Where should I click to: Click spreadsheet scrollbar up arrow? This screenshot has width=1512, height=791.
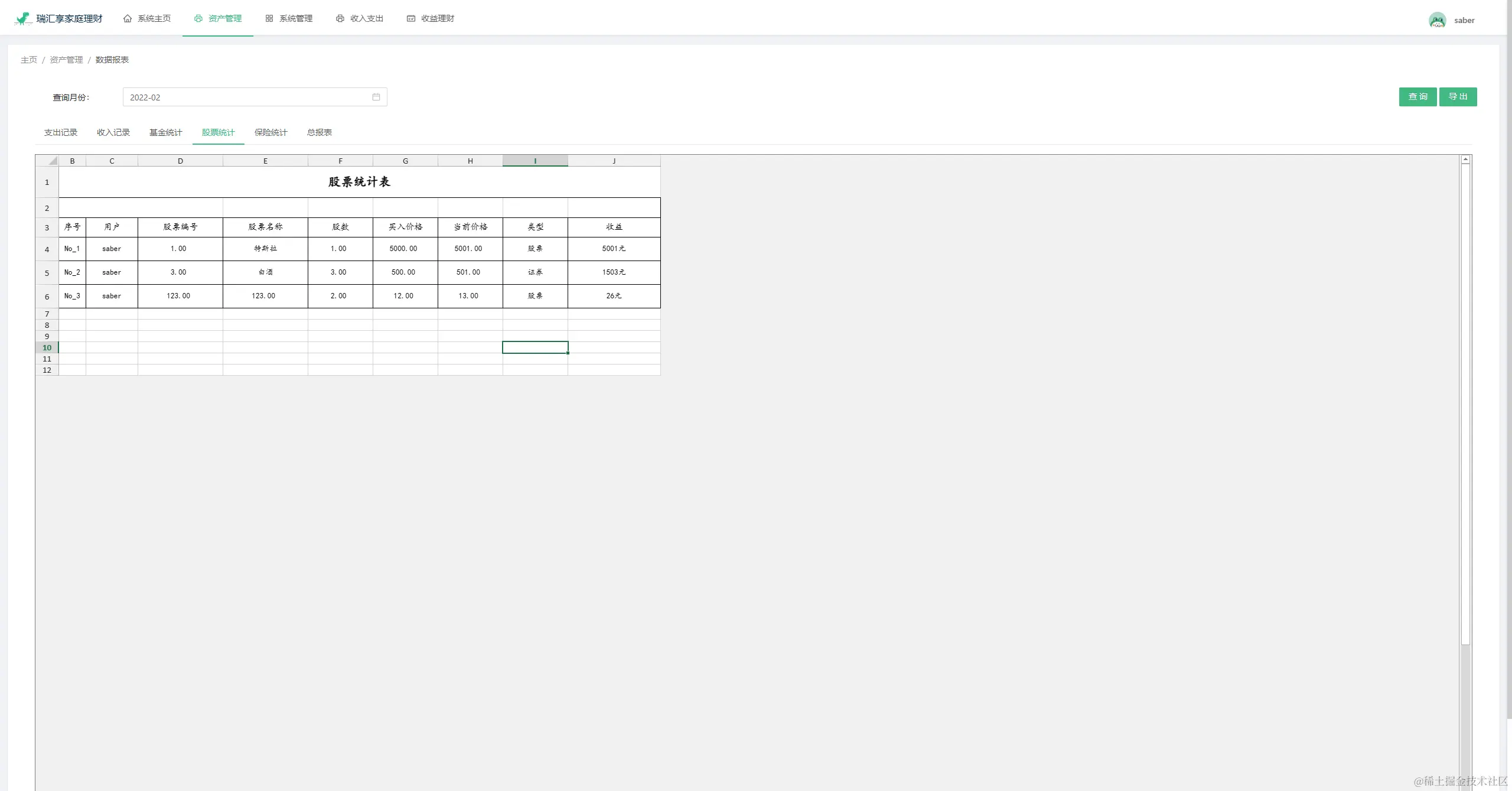click(1465, 159)
